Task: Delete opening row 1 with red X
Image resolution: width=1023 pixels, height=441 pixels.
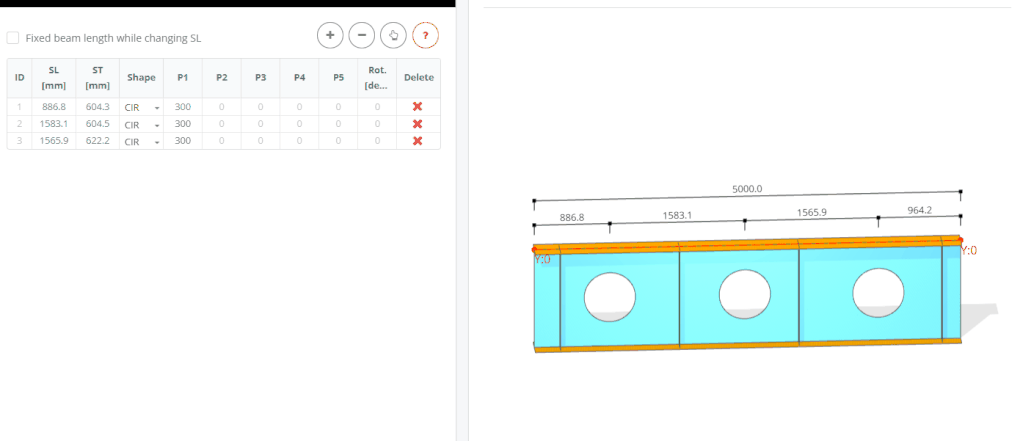Action: 418,107
